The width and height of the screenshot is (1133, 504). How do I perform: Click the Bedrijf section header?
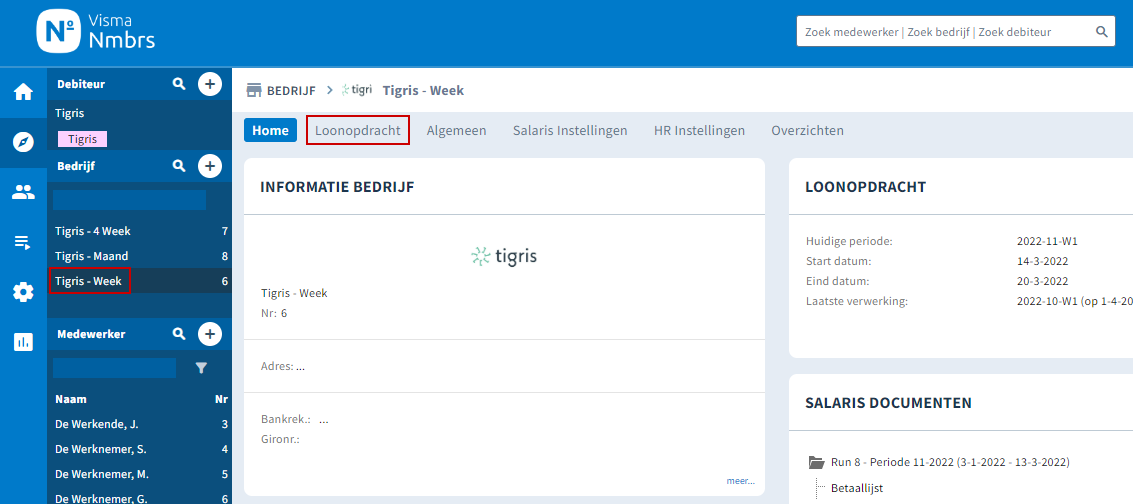76,166
